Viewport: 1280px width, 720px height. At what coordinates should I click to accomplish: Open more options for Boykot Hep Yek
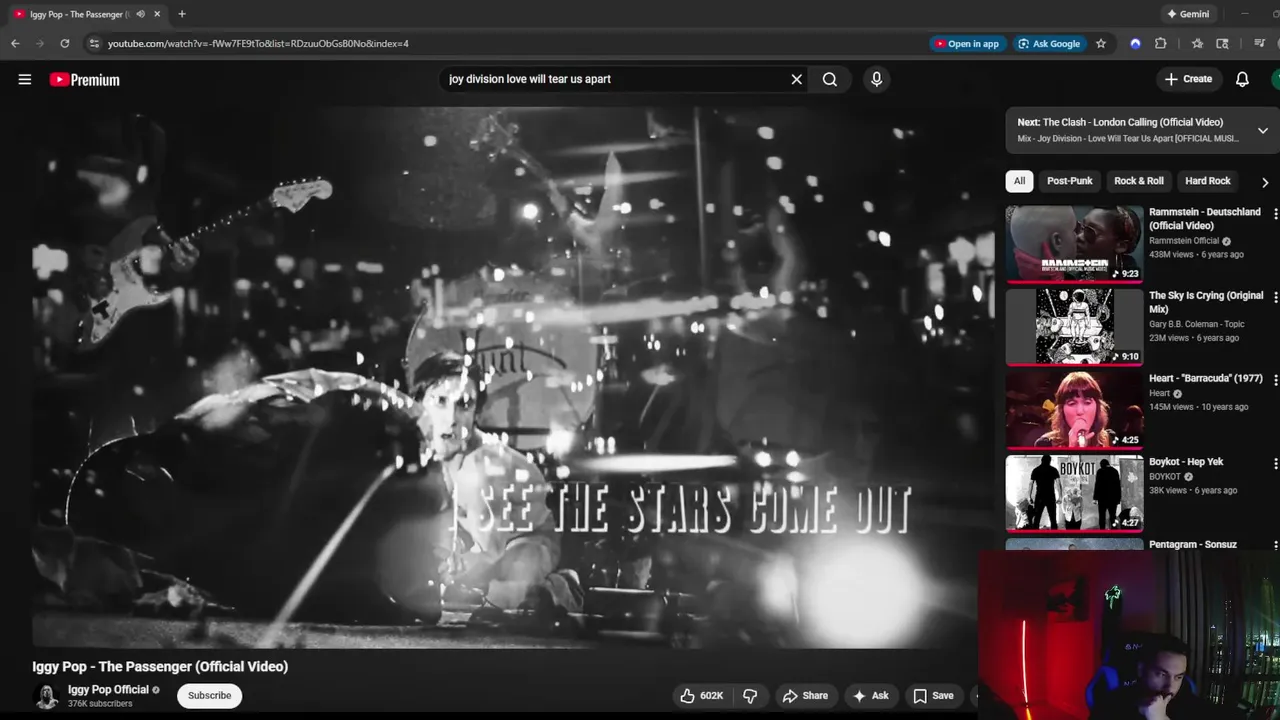1275,463
